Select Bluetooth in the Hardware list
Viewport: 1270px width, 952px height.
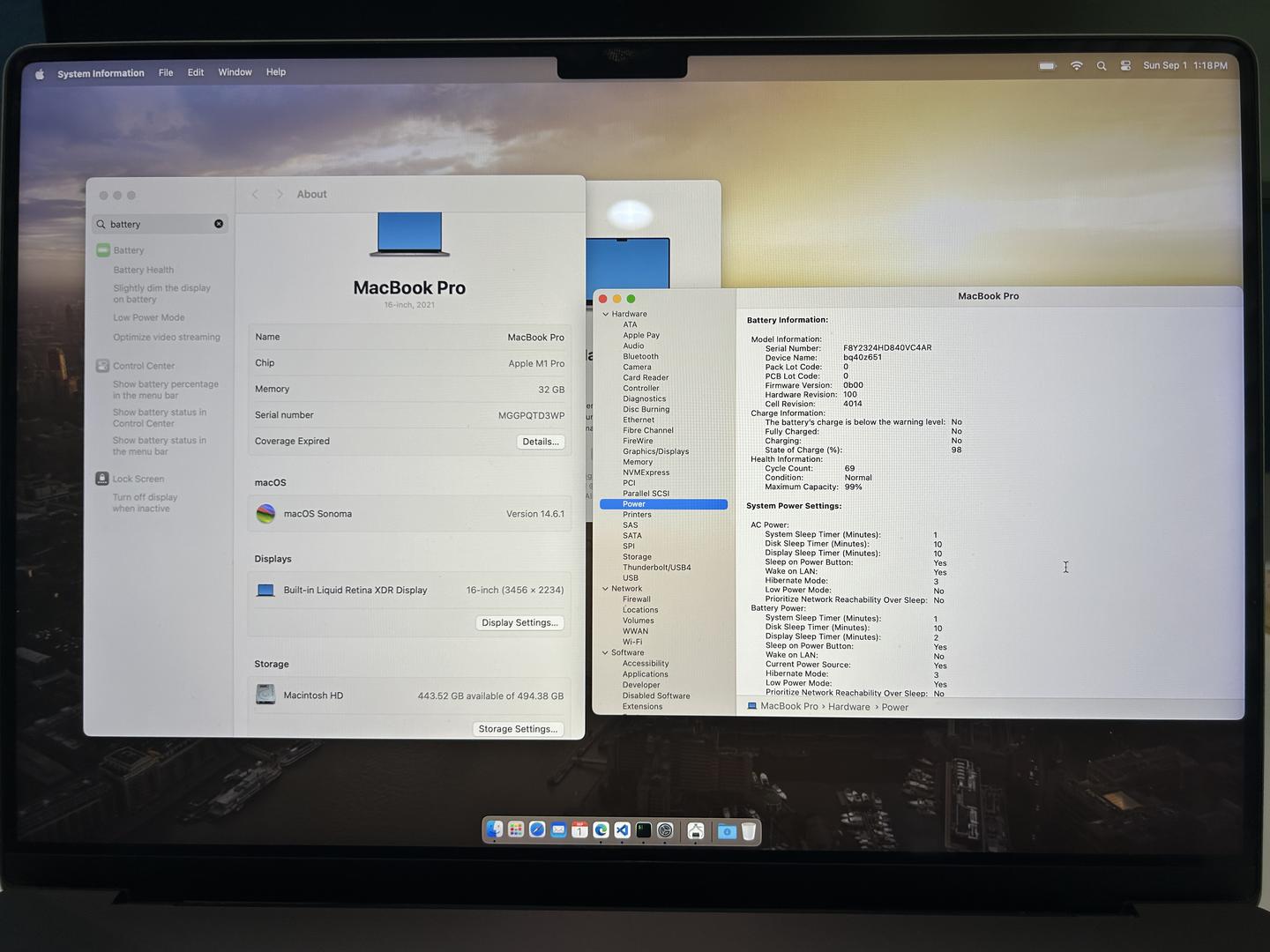[x=640, y=357]
